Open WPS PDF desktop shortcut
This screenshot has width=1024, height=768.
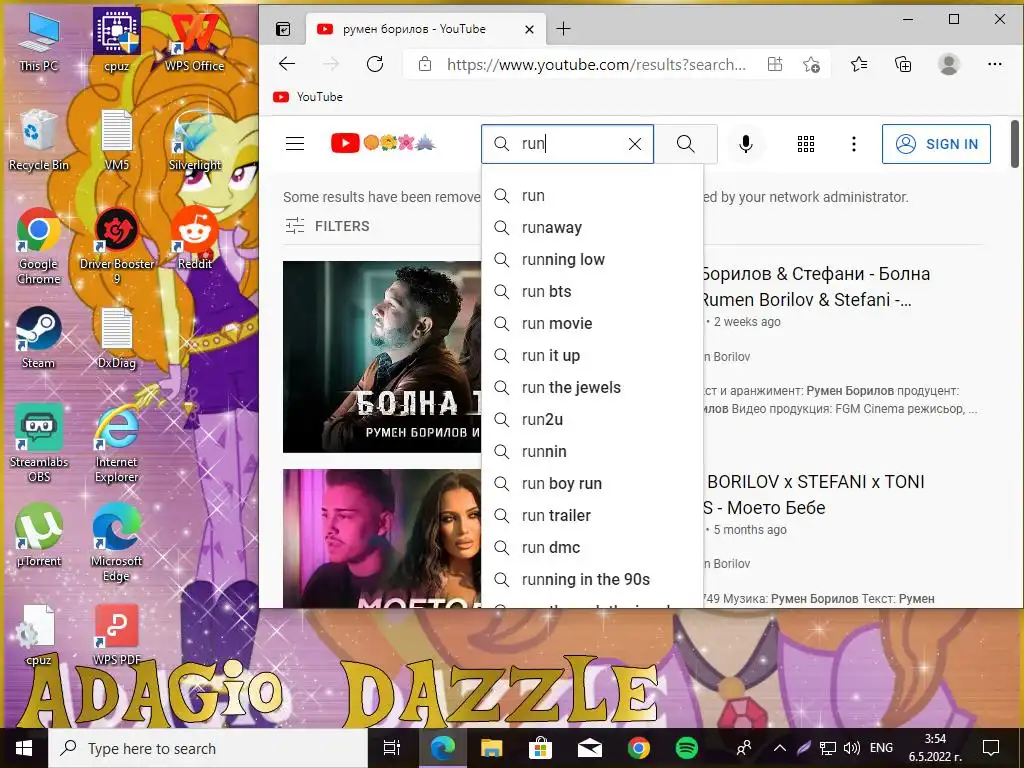coord(116,635)
